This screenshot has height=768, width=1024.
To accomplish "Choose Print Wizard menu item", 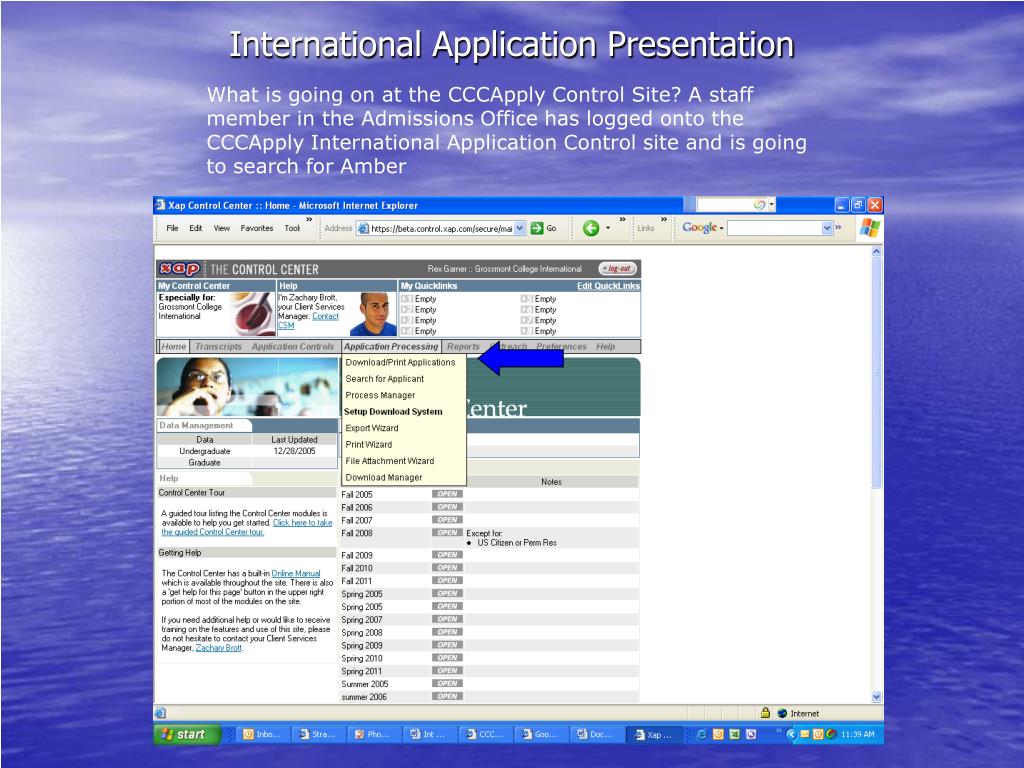I will point(369,444).
